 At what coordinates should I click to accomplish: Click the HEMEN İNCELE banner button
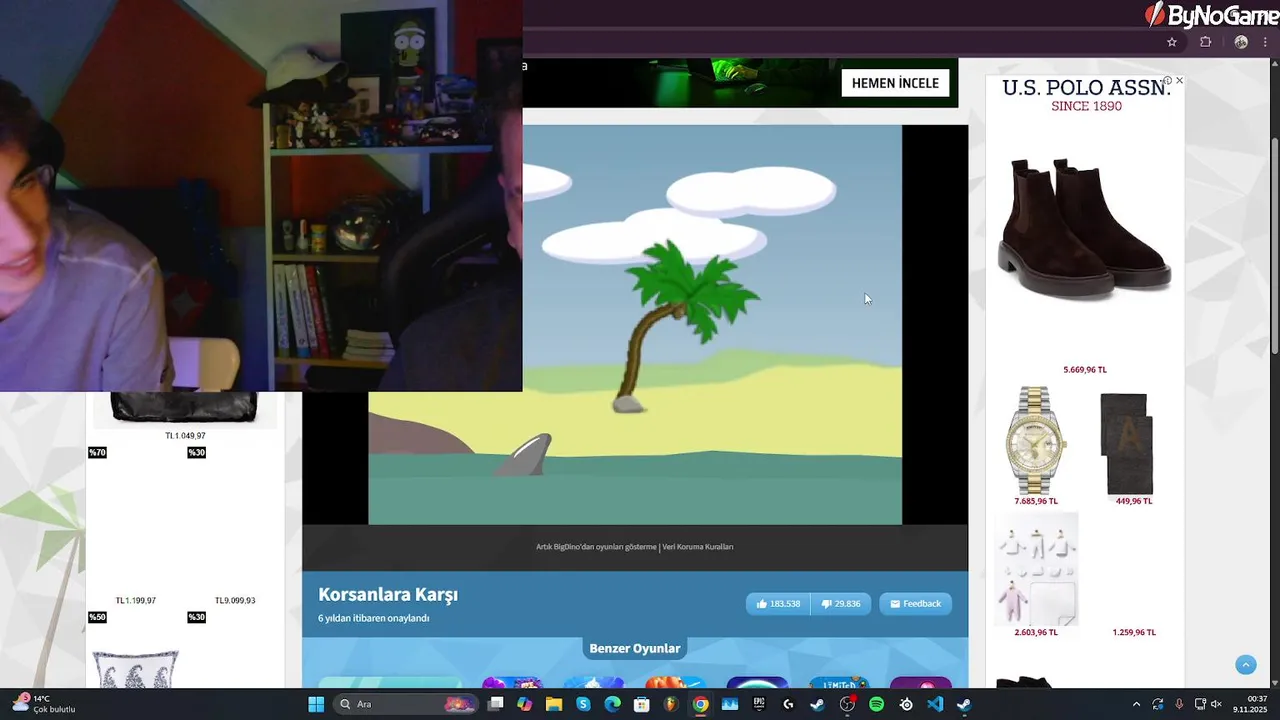895,83
